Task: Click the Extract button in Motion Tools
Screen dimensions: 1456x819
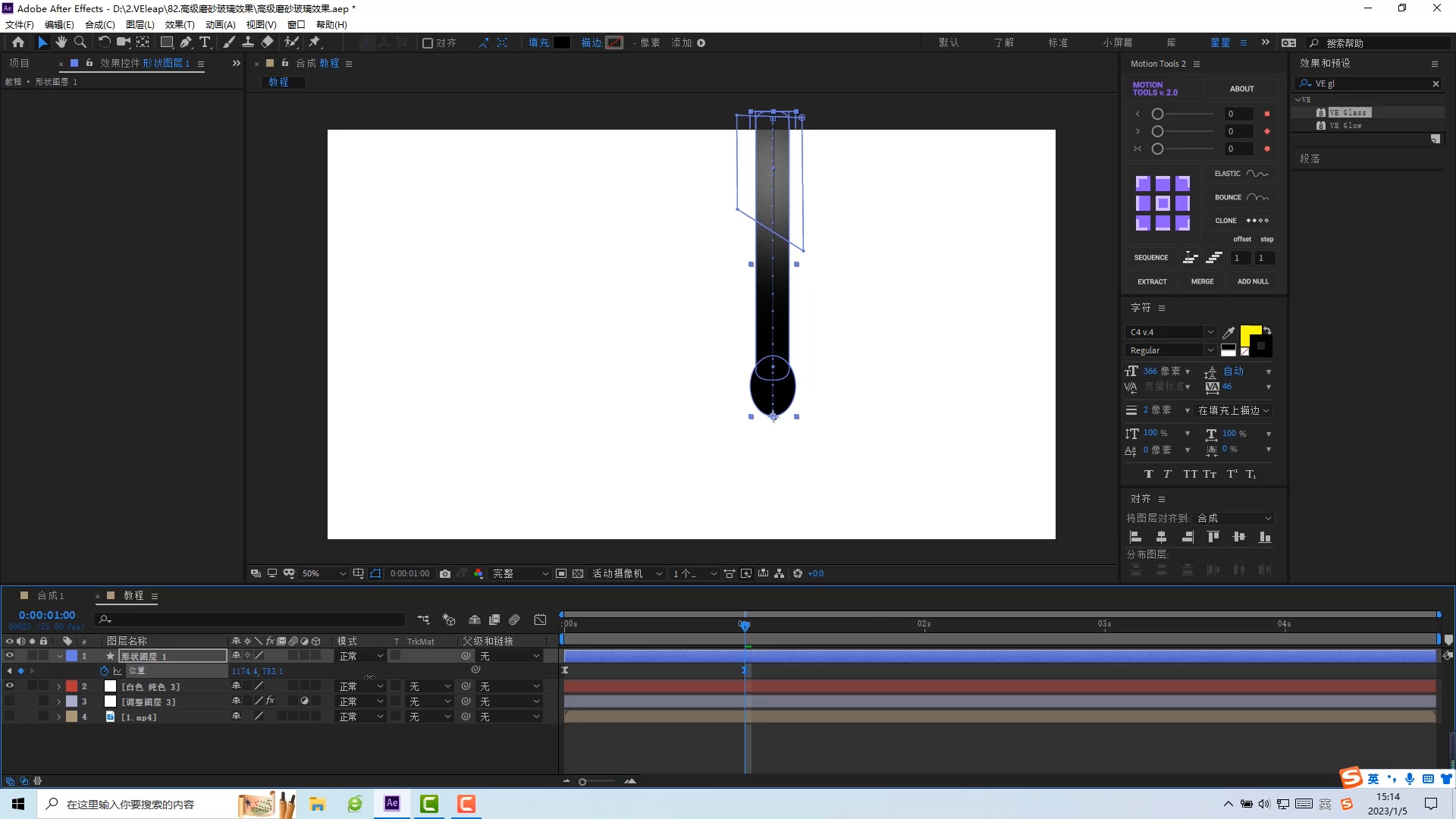Action: (x=1151, y=281)
